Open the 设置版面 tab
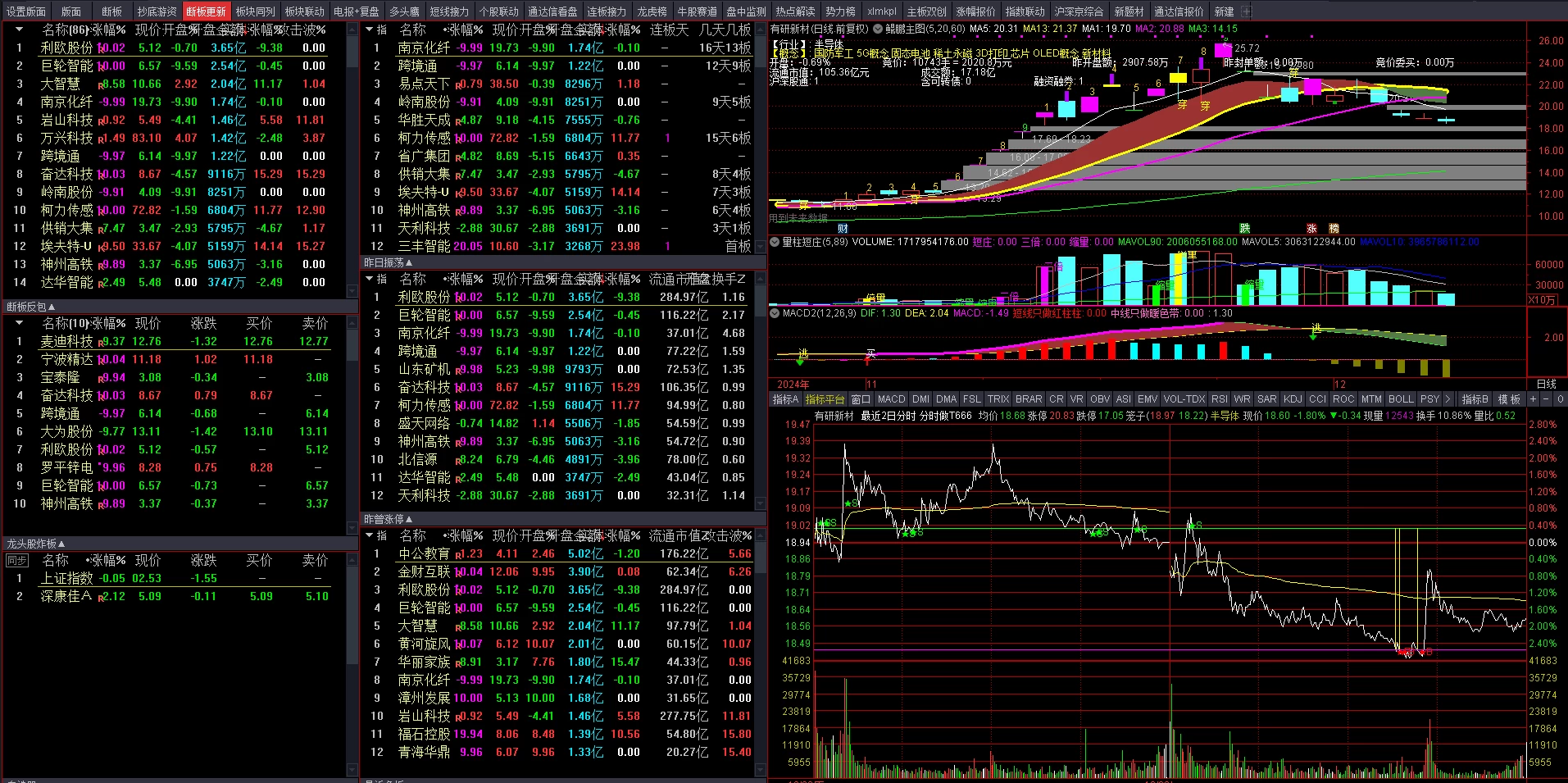The height and width of the screenshot is (783, 1568). coord(26,11)
